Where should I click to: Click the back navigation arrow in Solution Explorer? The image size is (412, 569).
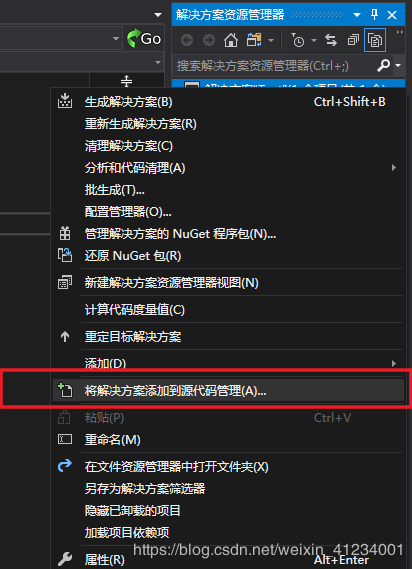point(187,40)
